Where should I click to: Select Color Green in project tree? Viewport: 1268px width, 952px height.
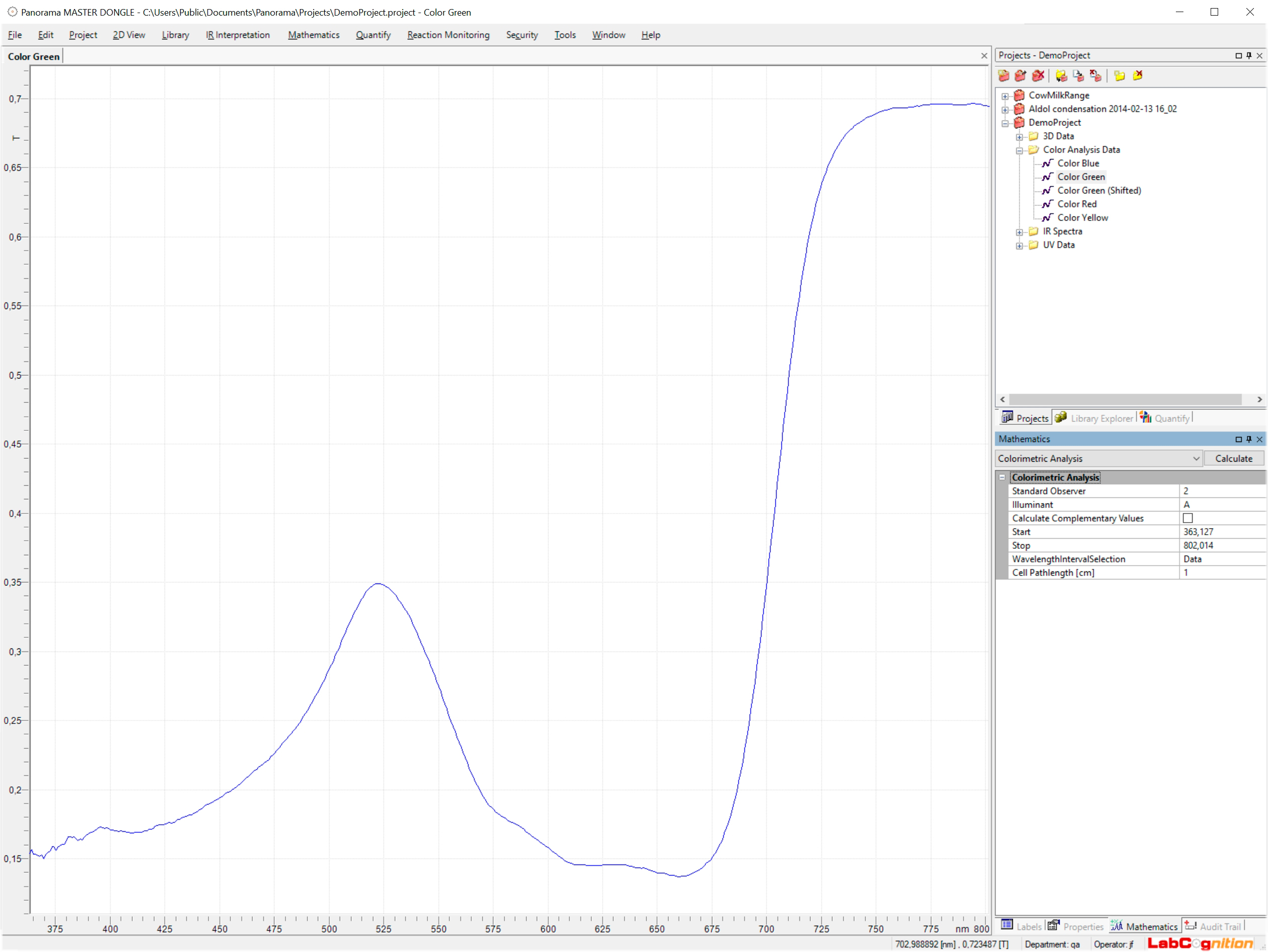1080,176
